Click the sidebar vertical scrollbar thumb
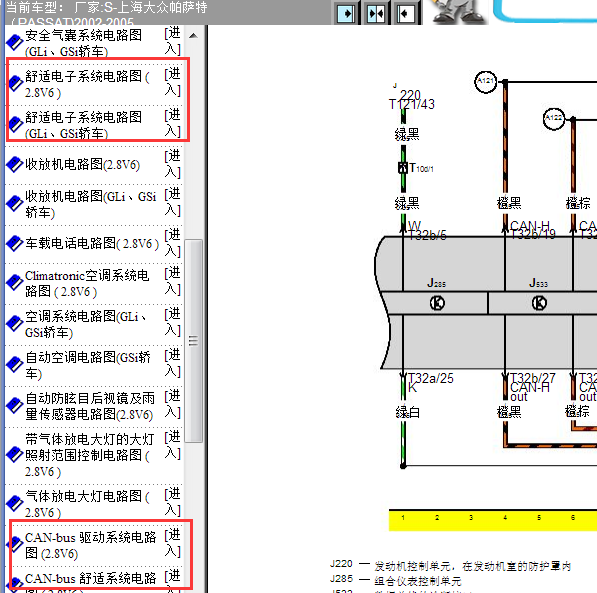The height and width of the screenshot is (593, 597). (x=193, y=341)
